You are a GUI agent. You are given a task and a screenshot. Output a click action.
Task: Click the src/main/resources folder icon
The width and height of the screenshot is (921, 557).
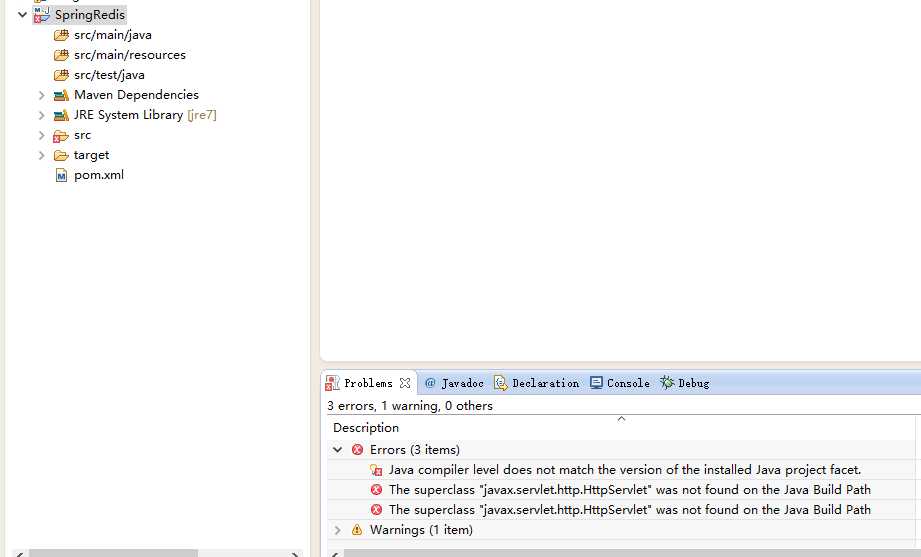(x=61, y=55)
